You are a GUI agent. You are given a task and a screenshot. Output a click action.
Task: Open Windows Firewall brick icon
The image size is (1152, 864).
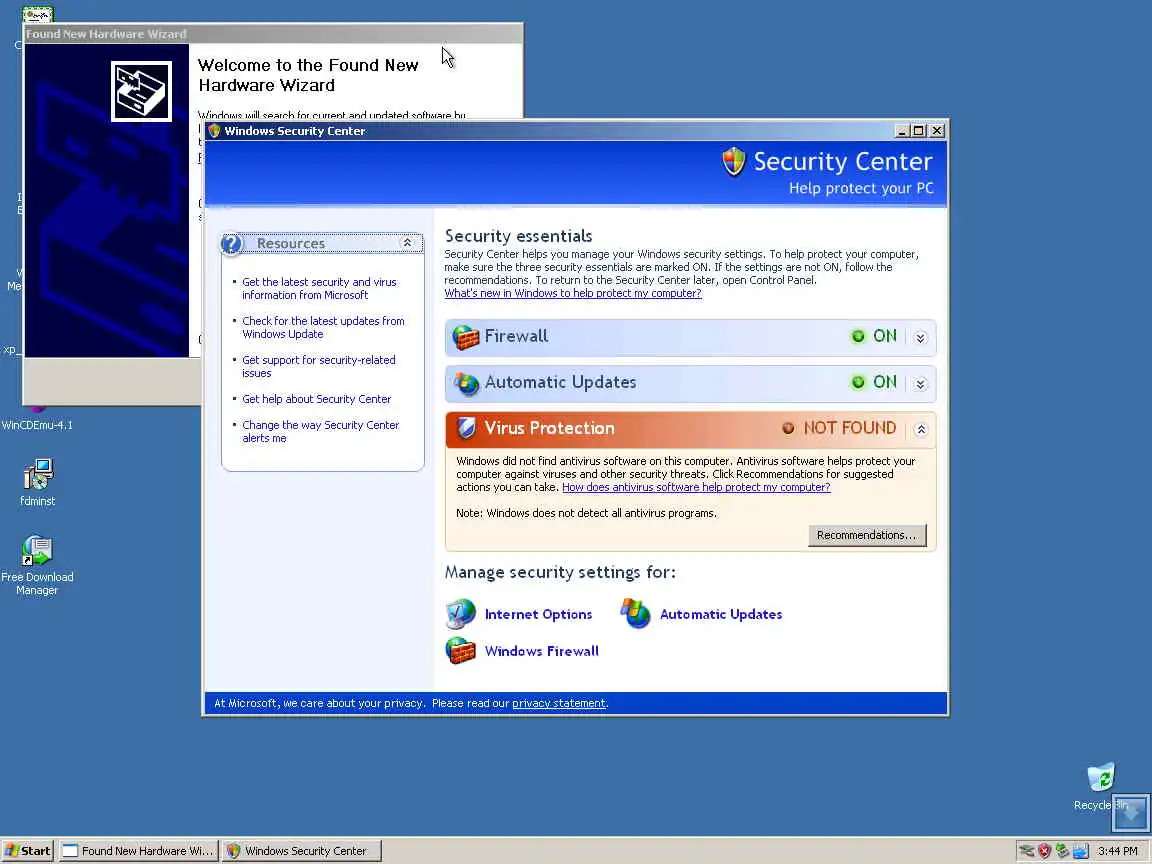click(x=461, y=650)
